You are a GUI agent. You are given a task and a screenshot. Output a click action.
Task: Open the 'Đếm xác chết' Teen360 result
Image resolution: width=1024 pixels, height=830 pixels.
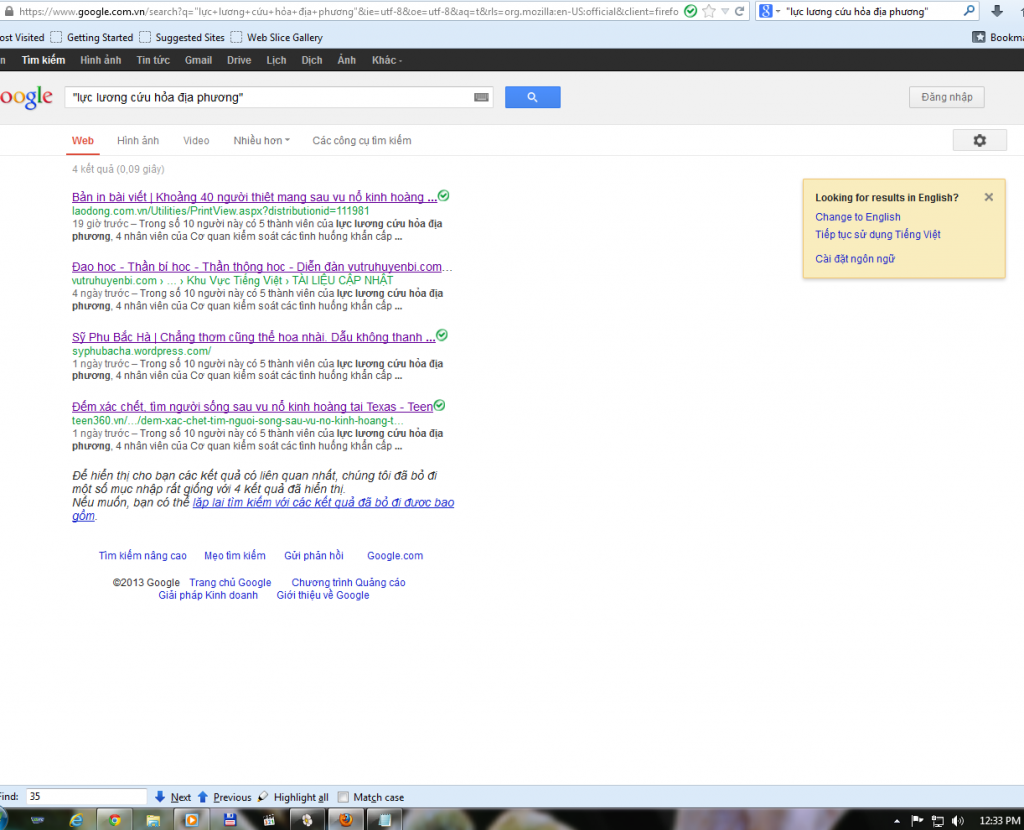pyautogui.click(x=252, y=407)
